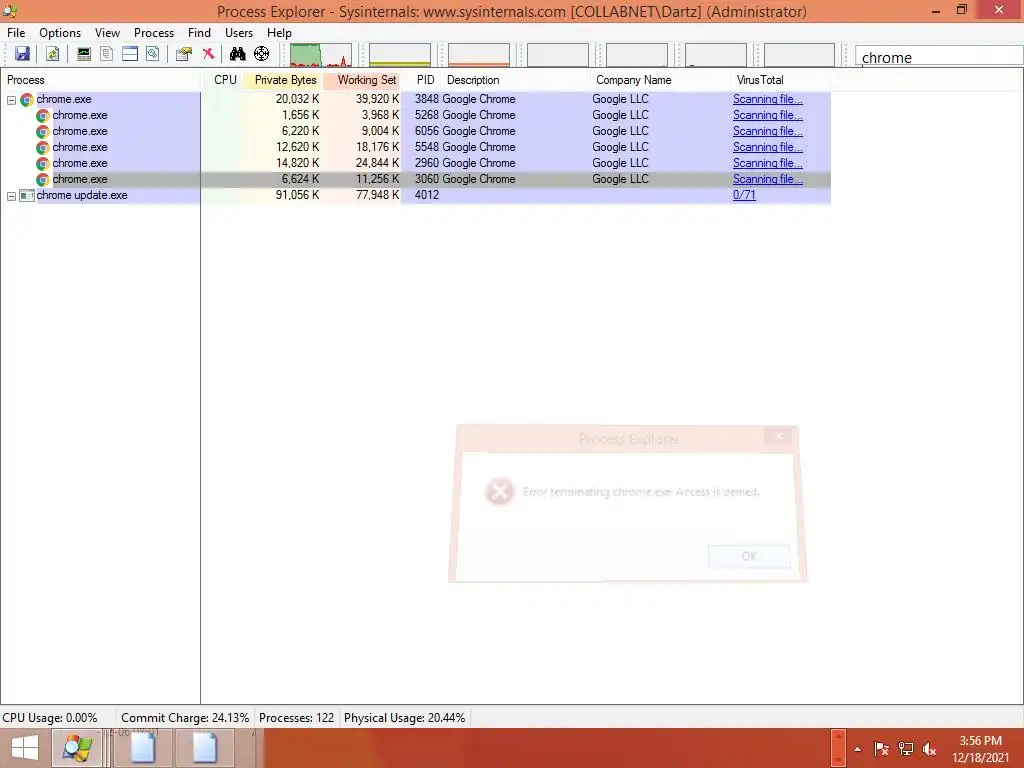Open the Scanning file link for PID 2960
Image resolution: width=1024 pixels, height=768 pixels.
[767, 163]
